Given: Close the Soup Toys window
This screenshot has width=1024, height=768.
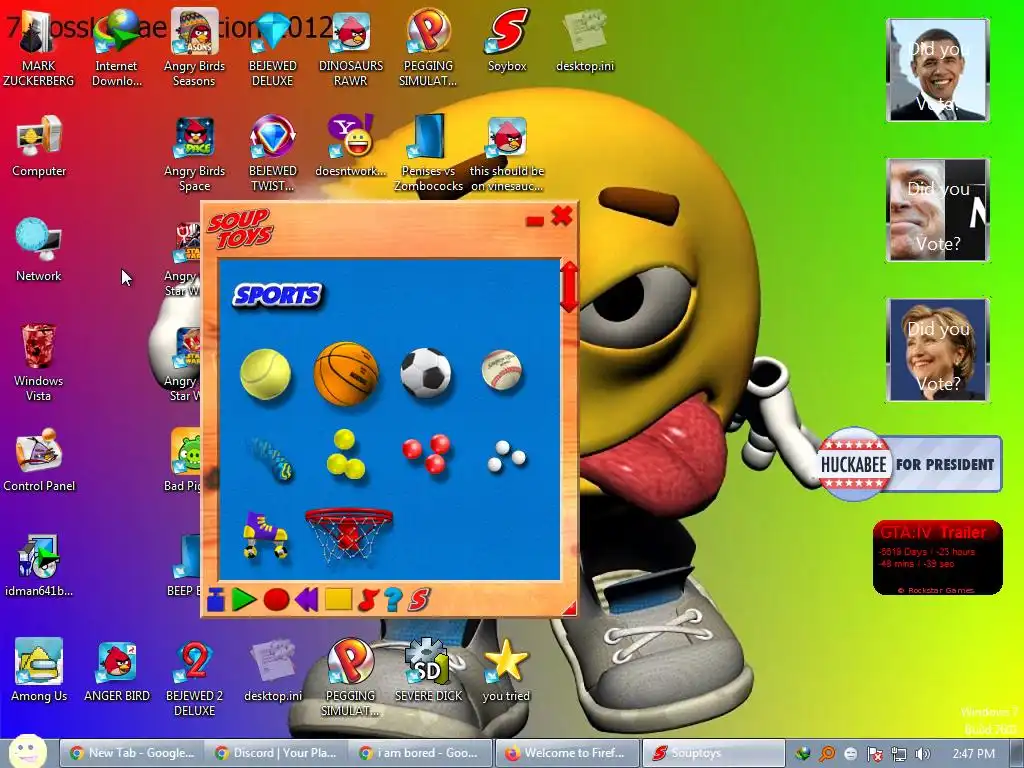Looking at the screenshot, I should 562,216.
